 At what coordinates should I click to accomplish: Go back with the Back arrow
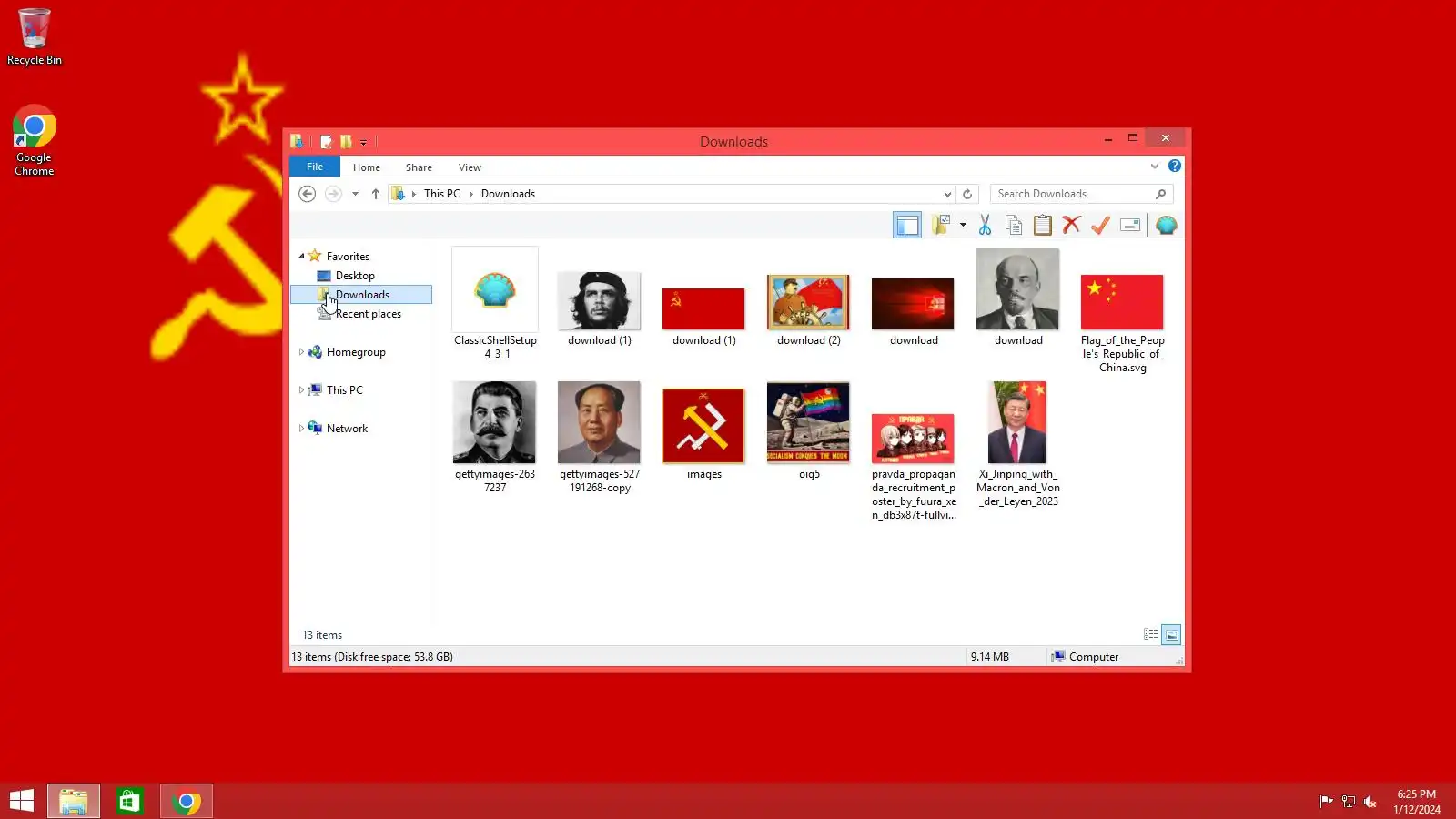pyautogui.click(x=308, y=194)
